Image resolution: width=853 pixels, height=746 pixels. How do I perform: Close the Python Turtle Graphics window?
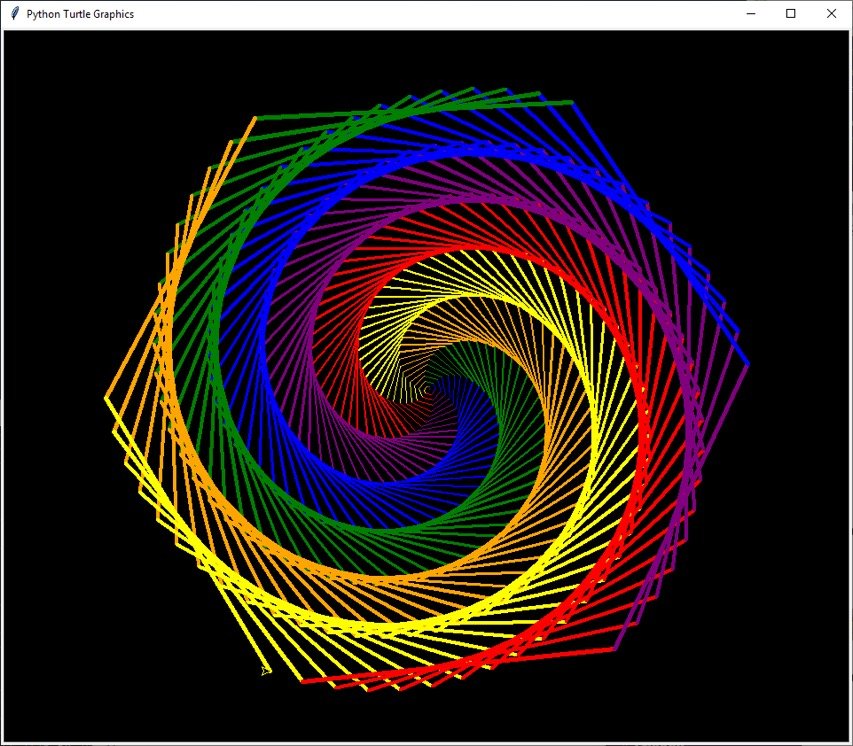[x=831, y=14]
